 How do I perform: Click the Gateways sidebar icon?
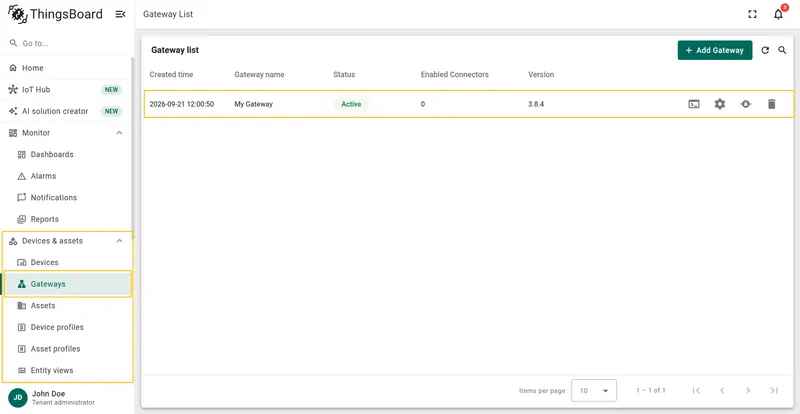coord(21,284)
